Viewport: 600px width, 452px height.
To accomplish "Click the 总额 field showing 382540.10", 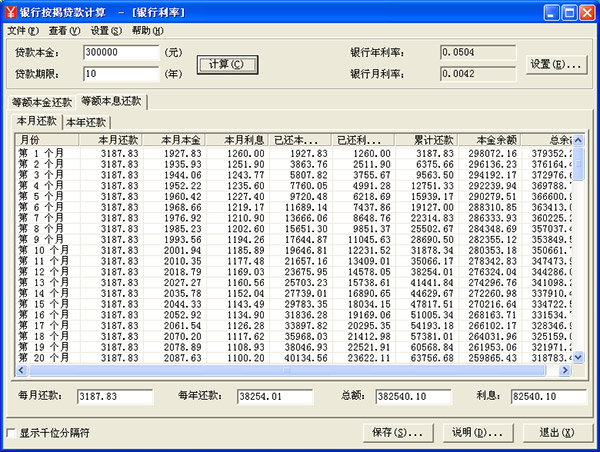I will tap(413, 397).
